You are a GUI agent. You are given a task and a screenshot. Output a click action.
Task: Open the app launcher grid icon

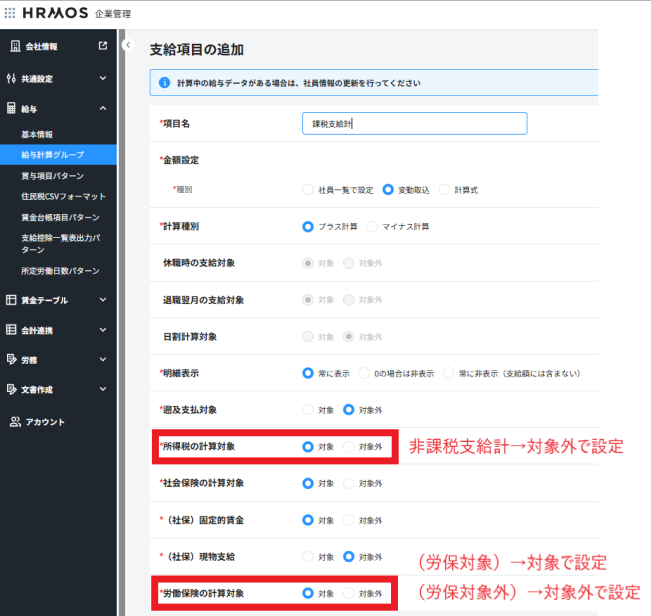pyautogui.click(x=10, y=13)
